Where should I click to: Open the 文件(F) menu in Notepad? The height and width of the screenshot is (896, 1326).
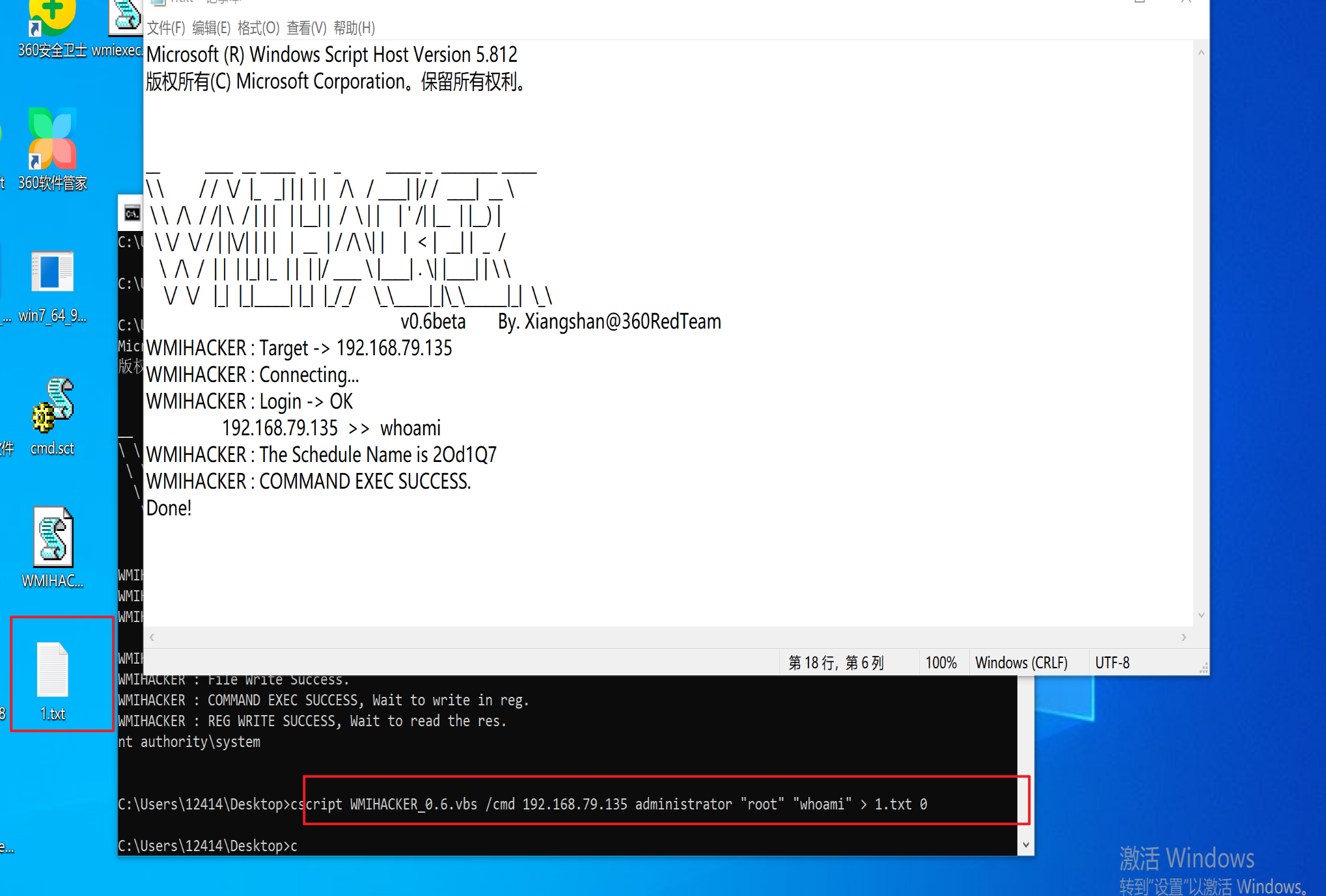165,28
